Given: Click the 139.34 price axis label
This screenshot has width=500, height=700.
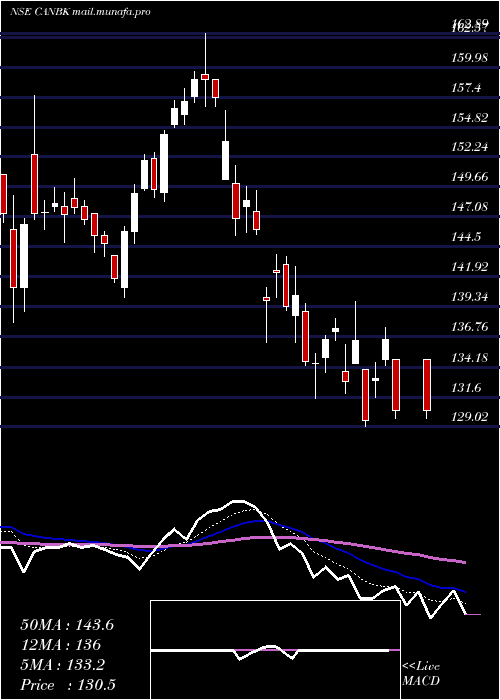Looking at the screenshot, I should pyautogui.click(x=469, y=297).
